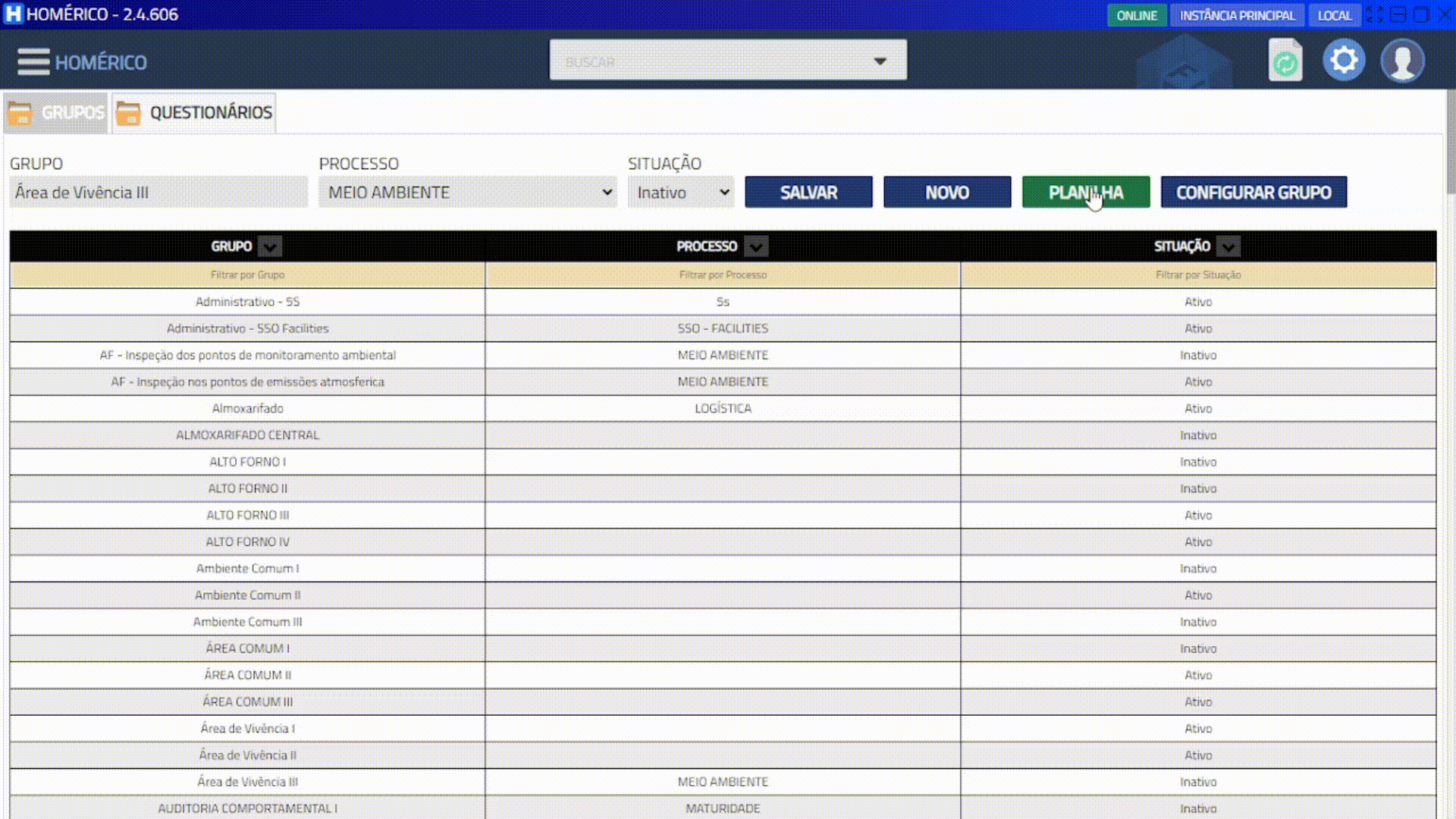1456x819 pixels.
Task: Switch to the Questionários tab
Action: click(210, 113)
